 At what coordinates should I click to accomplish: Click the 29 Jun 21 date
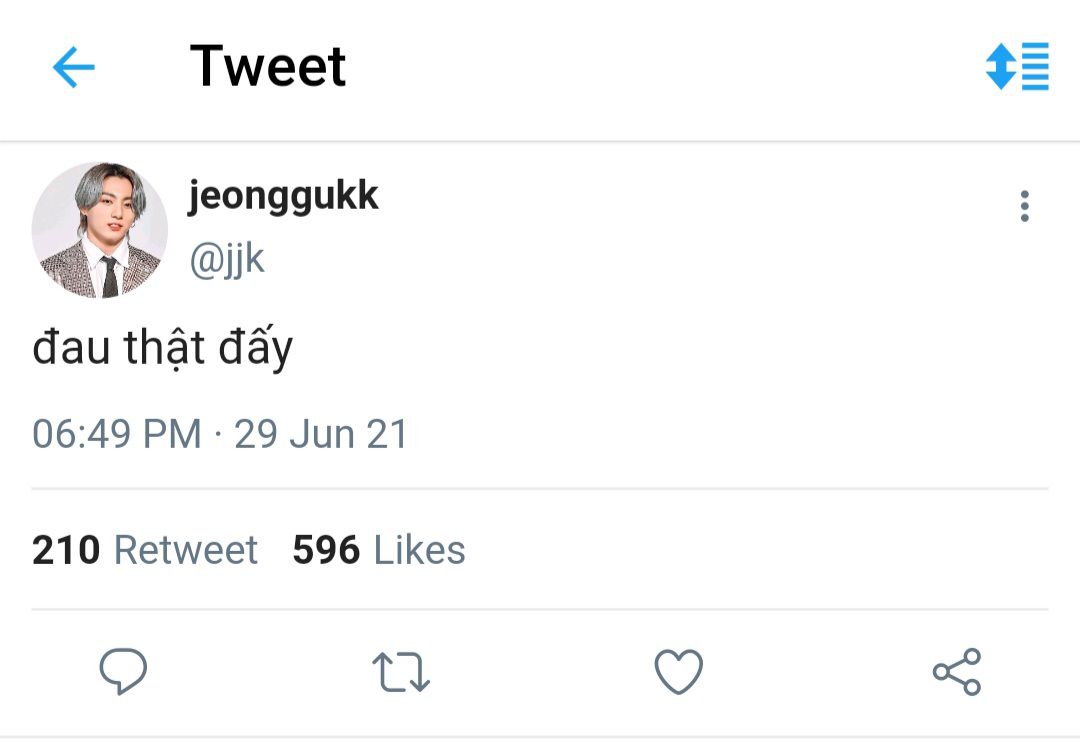(x=321, y=434)
